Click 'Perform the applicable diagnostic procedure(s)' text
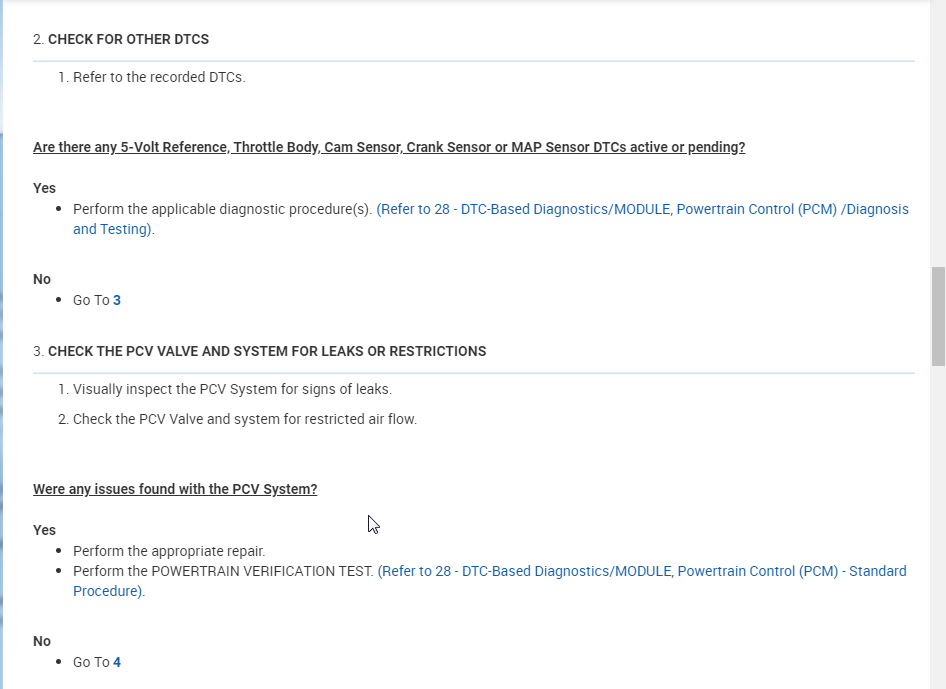This screenshot has width=946, height=689. point(222,210)
